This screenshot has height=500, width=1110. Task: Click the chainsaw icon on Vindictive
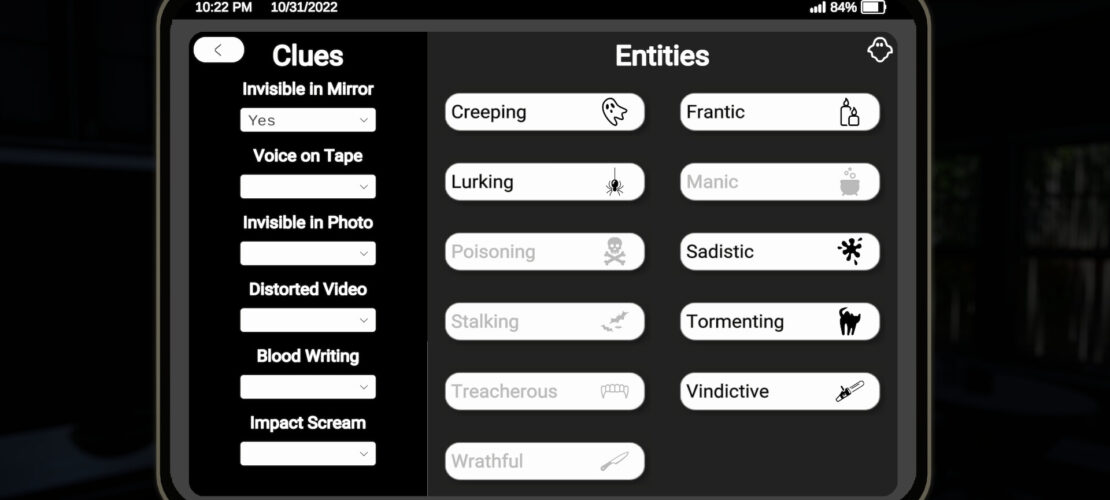pos(849,391)
